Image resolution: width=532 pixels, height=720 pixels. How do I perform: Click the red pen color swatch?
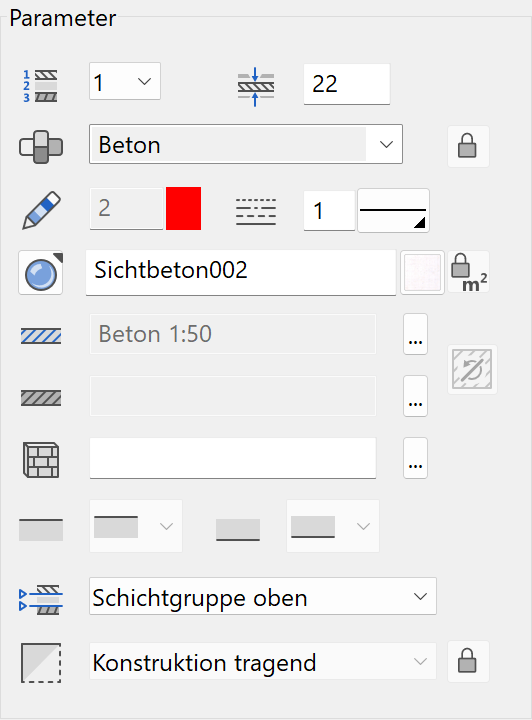[184, 208]
